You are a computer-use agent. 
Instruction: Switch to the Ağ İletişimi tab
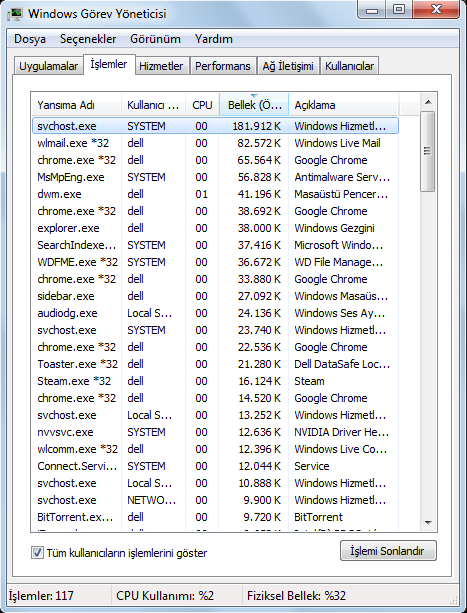[288, 66]
